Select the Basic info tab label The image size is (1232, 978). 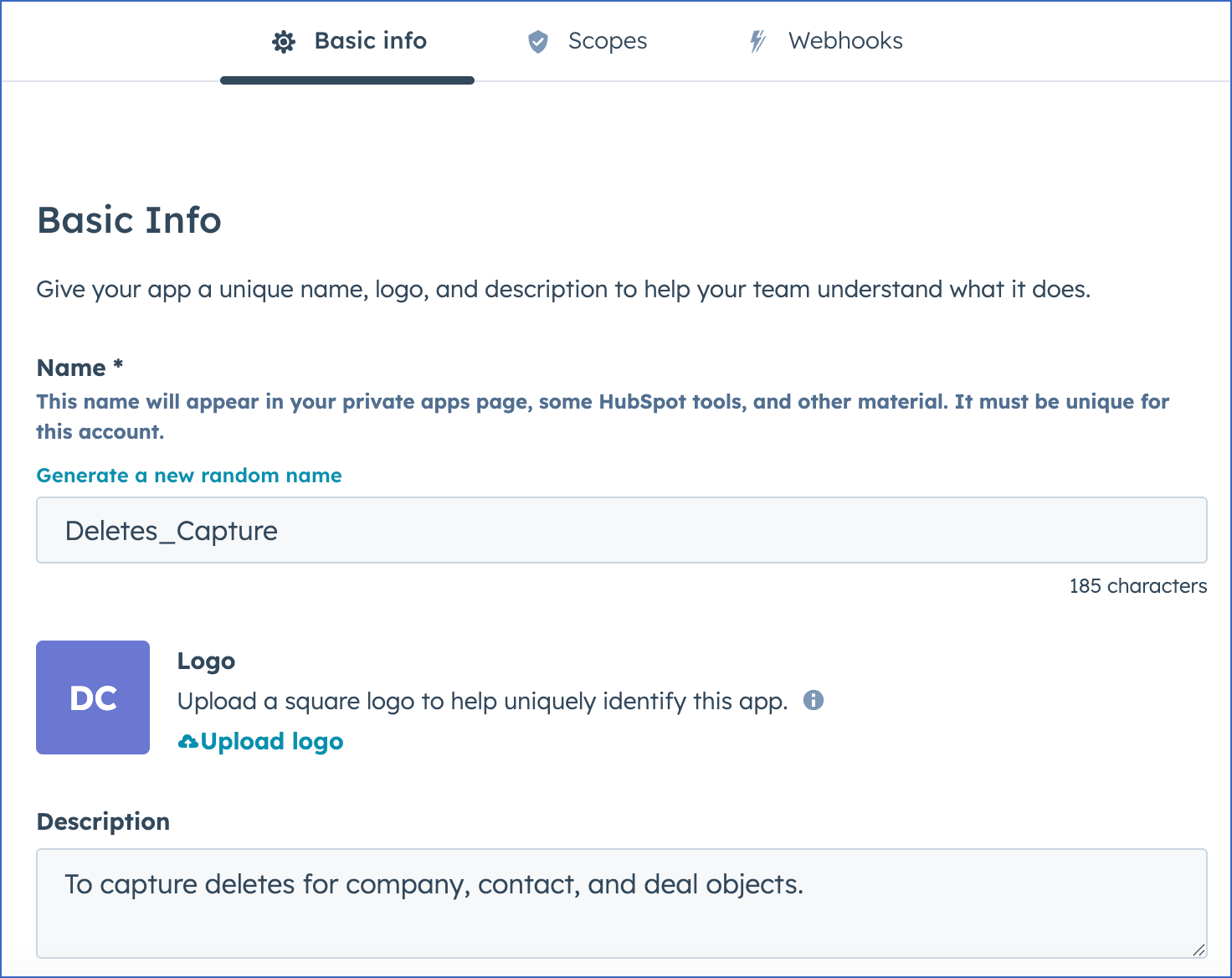370,41
